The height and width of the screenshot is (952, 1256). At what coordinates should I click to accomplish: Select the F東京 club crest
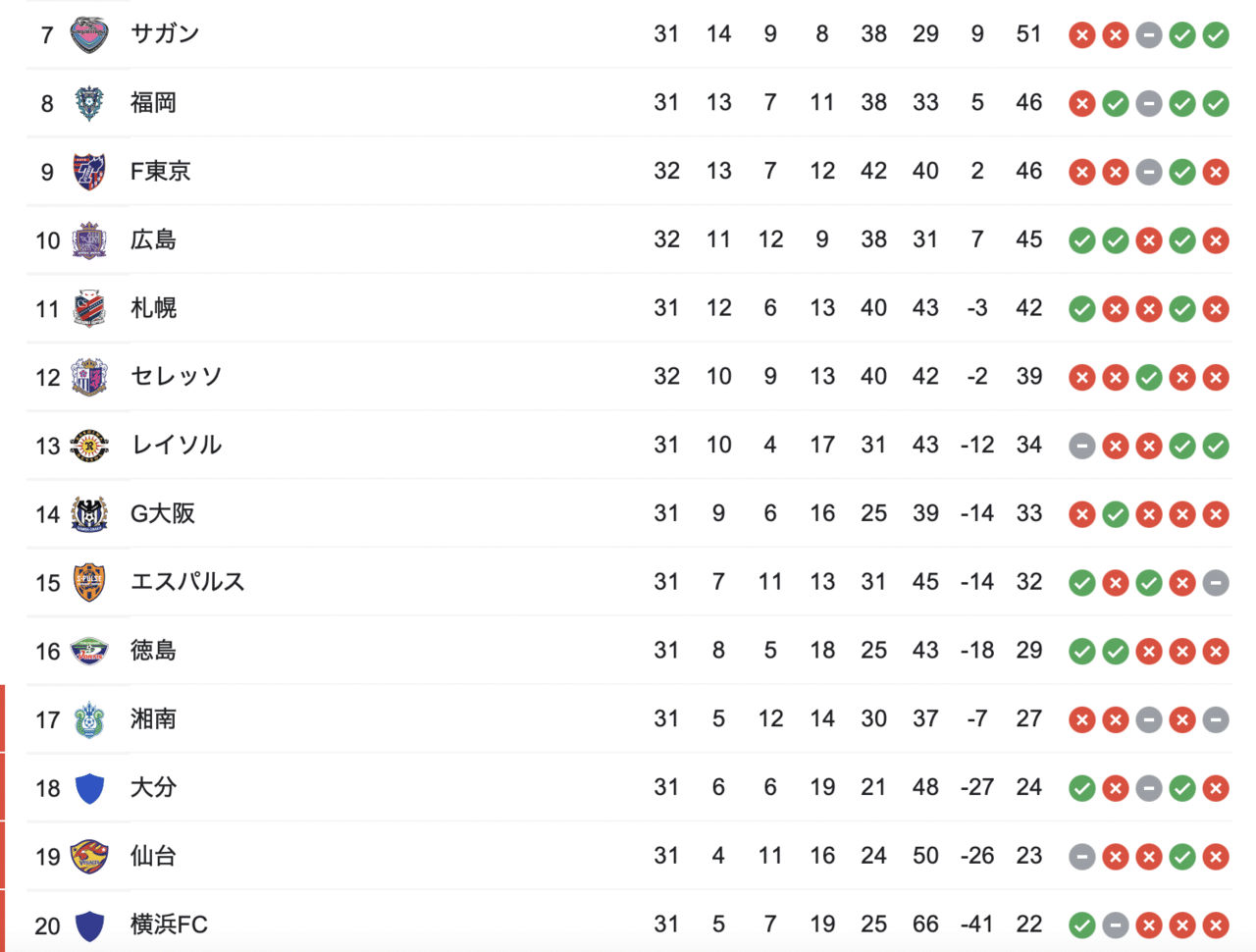(89, 172)
